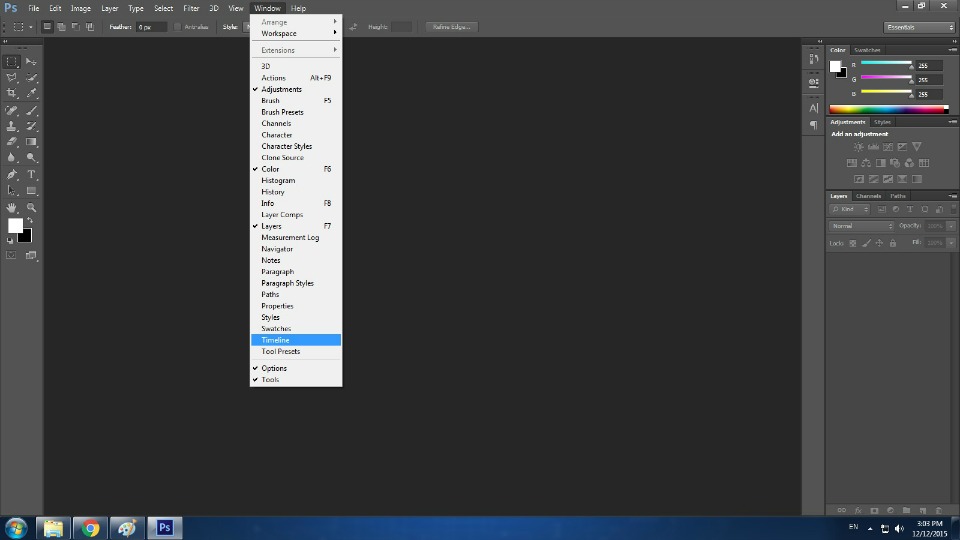960x540 pixels.
Task: Select the Path Selection tool
Action: point(12,190)
